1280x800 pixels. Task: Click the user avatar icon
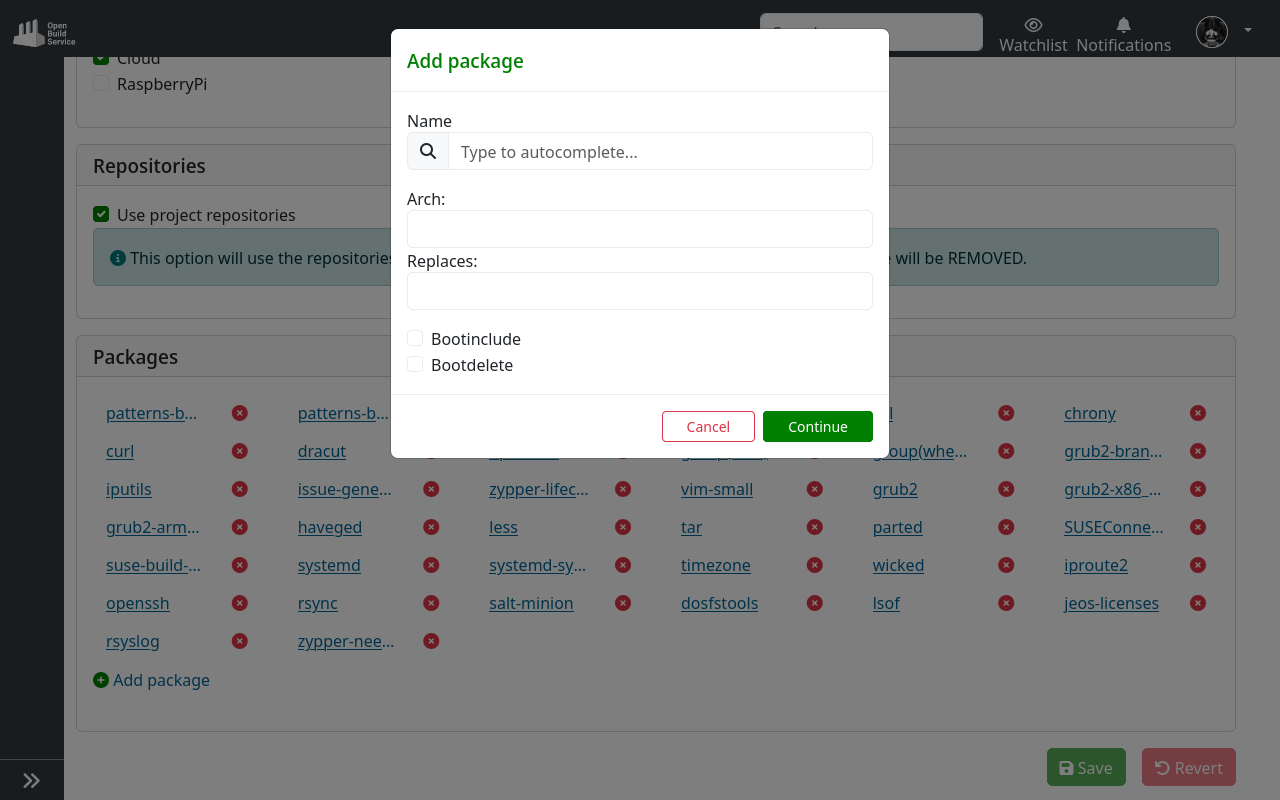click(x=1211, y=31)
